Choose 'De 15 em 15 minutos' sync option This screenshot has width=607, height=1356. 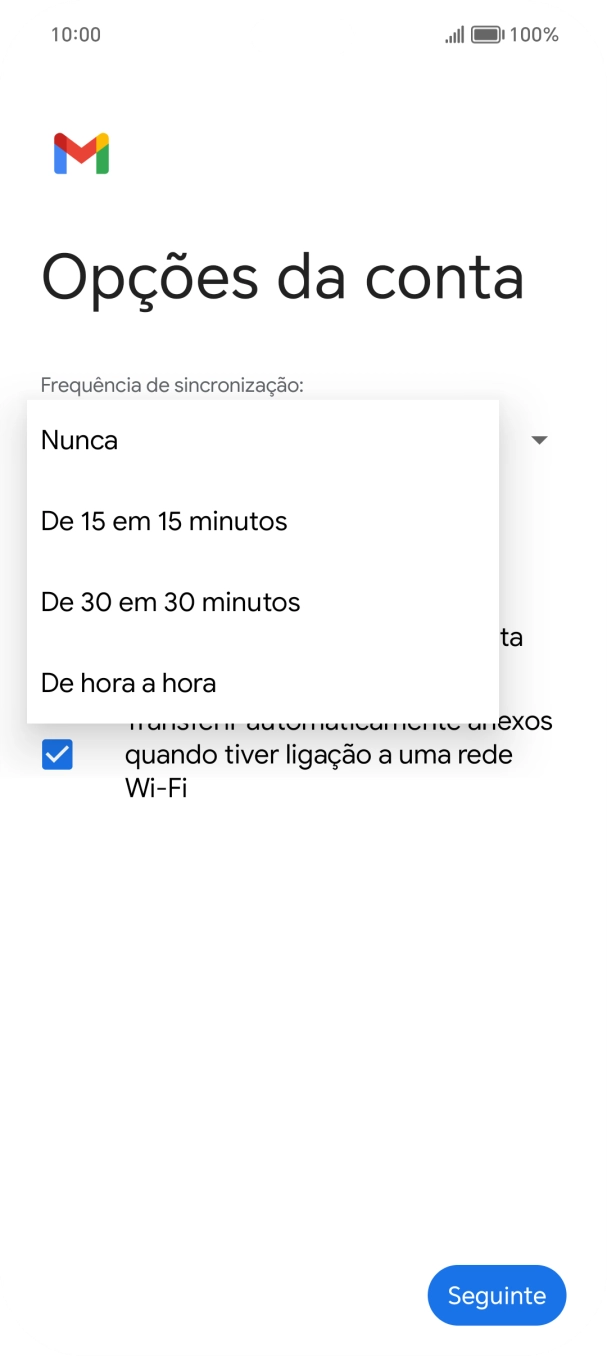point(162,521)
